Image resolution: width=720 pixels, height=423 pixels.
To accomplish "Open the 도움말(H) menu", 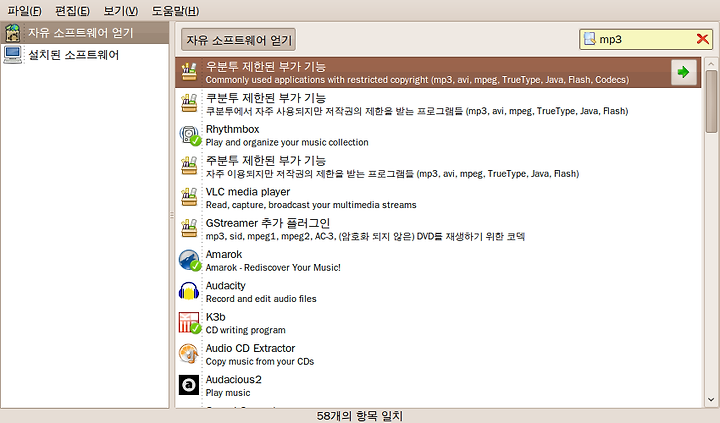I will [175, 11].
